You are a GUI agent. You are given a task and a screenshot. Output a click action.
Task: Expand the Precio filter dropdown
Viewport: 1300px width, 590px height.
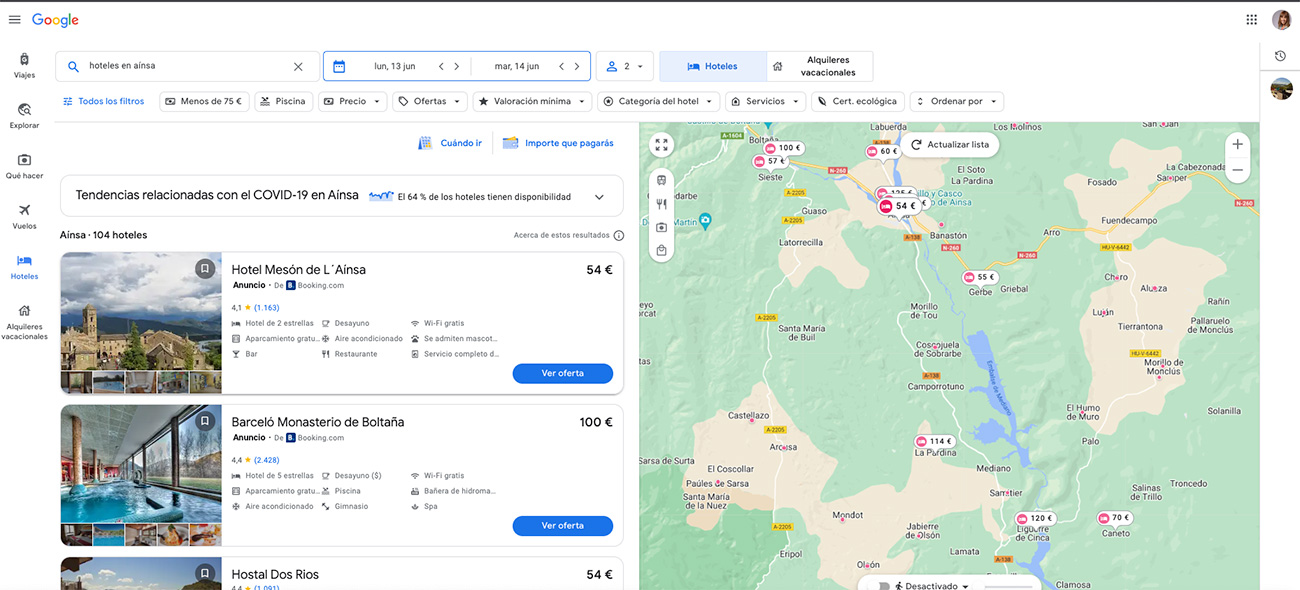click(353, 101)
